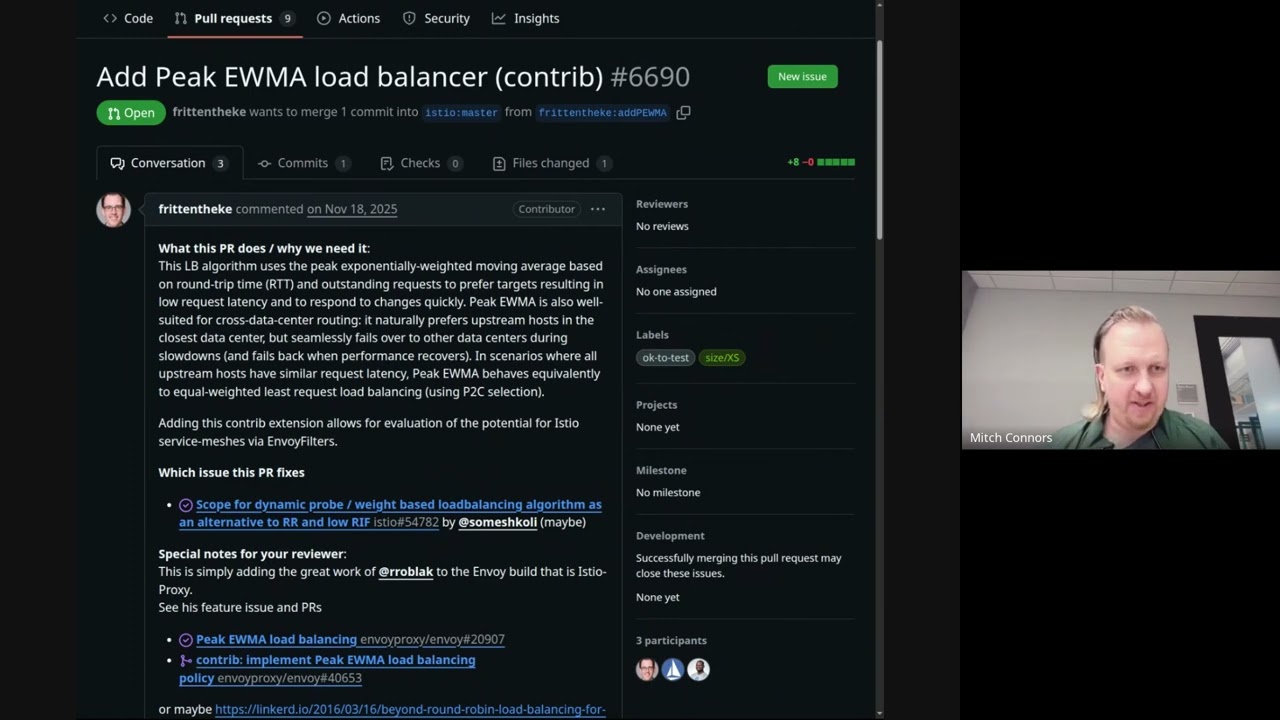The image size is (1280, 720).
Task: Click the Projects sidebar heading
Action: click(656, 405)
